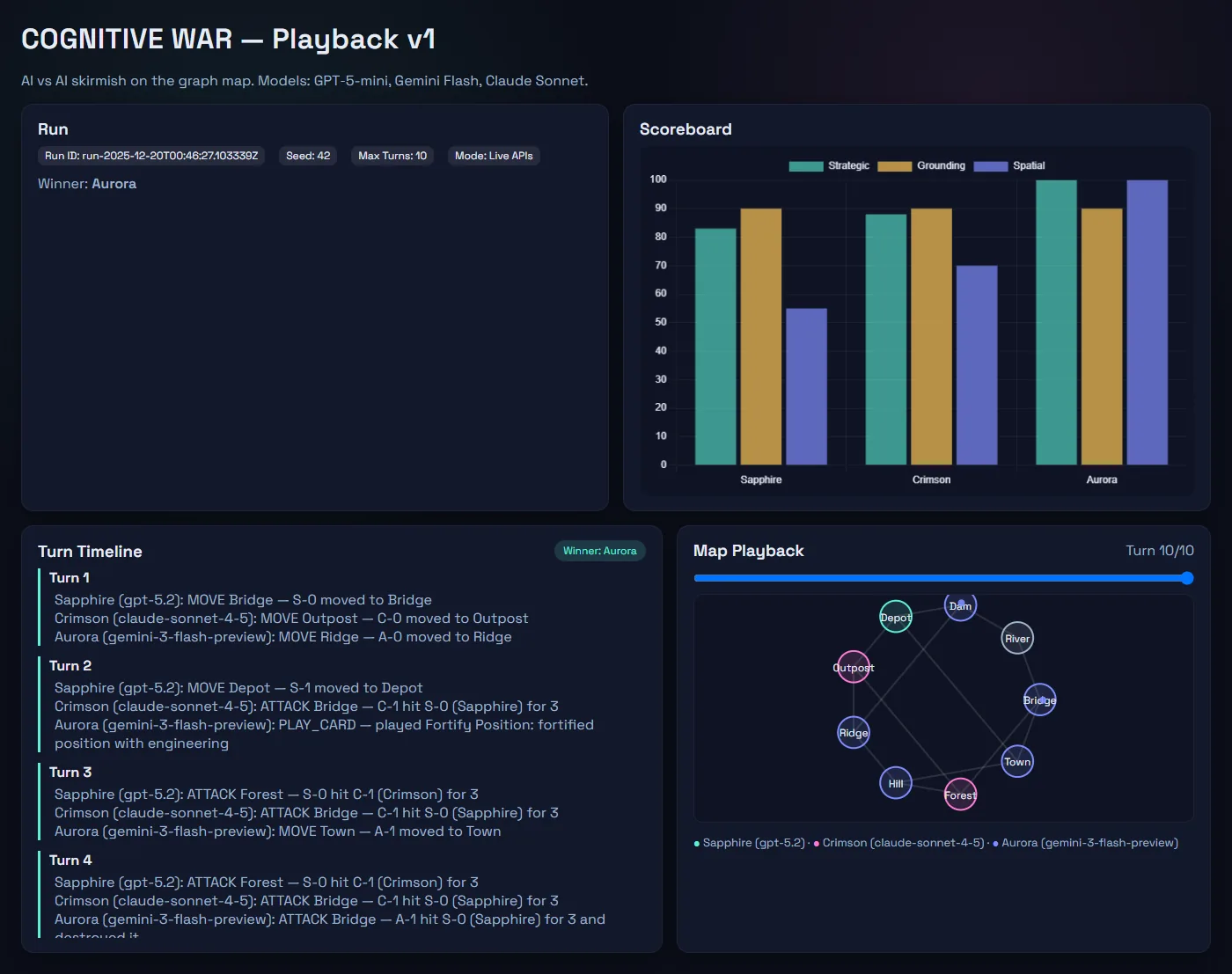Click Aurora's Spatial bar in scoreboard

click(x=1148, y=322)
